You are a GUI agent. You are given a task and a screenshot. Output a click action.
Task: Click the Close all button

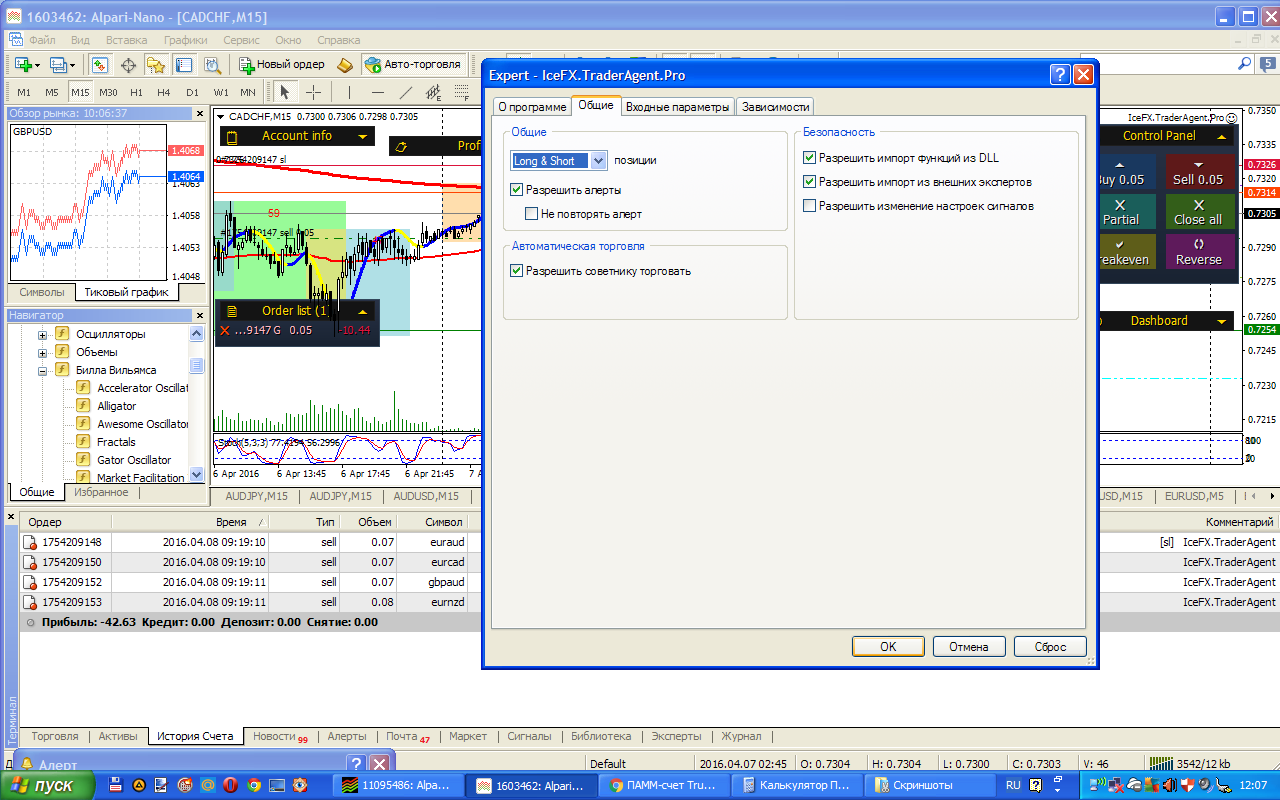[x=1198, y=212]
